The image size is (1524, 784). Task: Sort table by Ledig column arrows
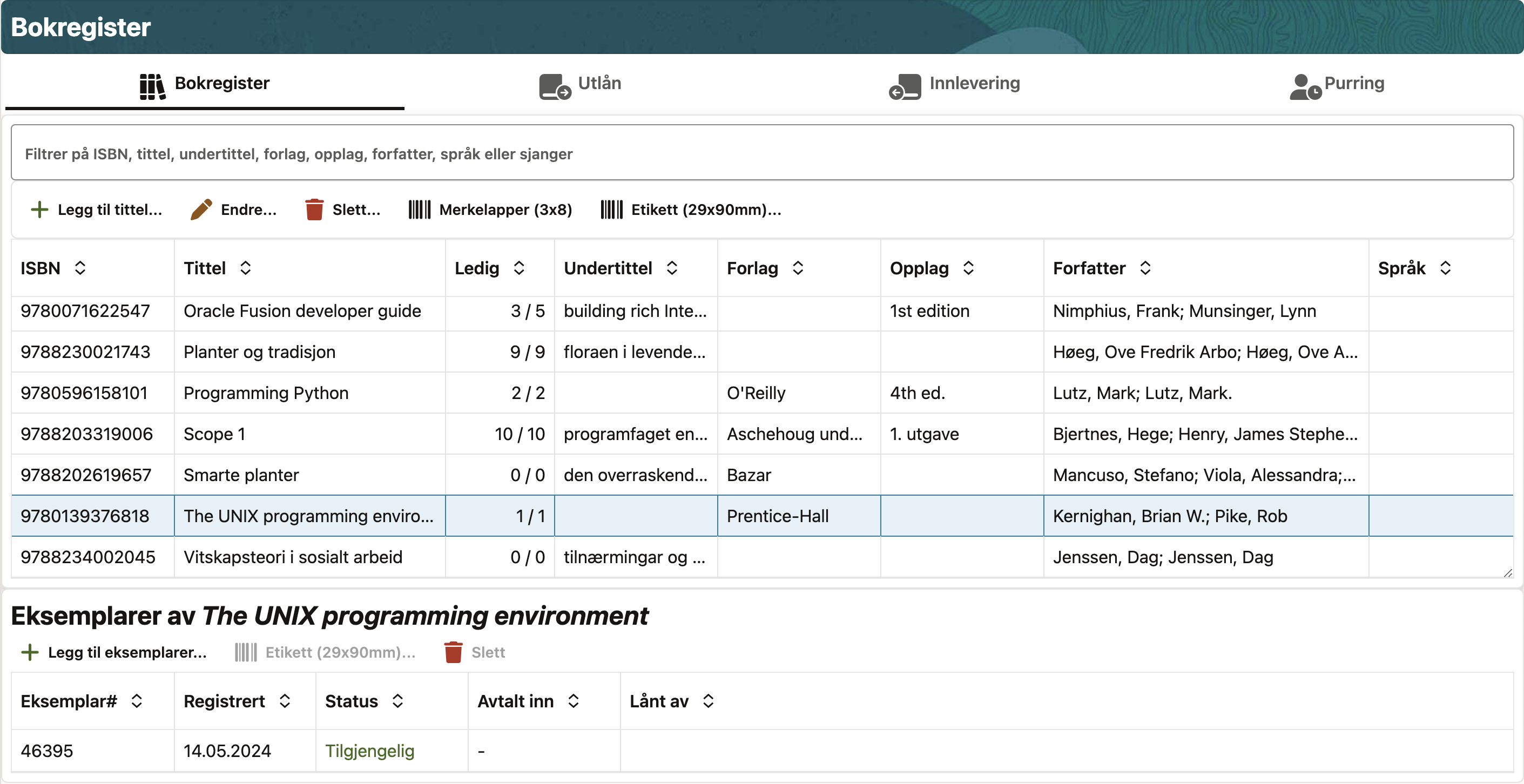(519, 268)
